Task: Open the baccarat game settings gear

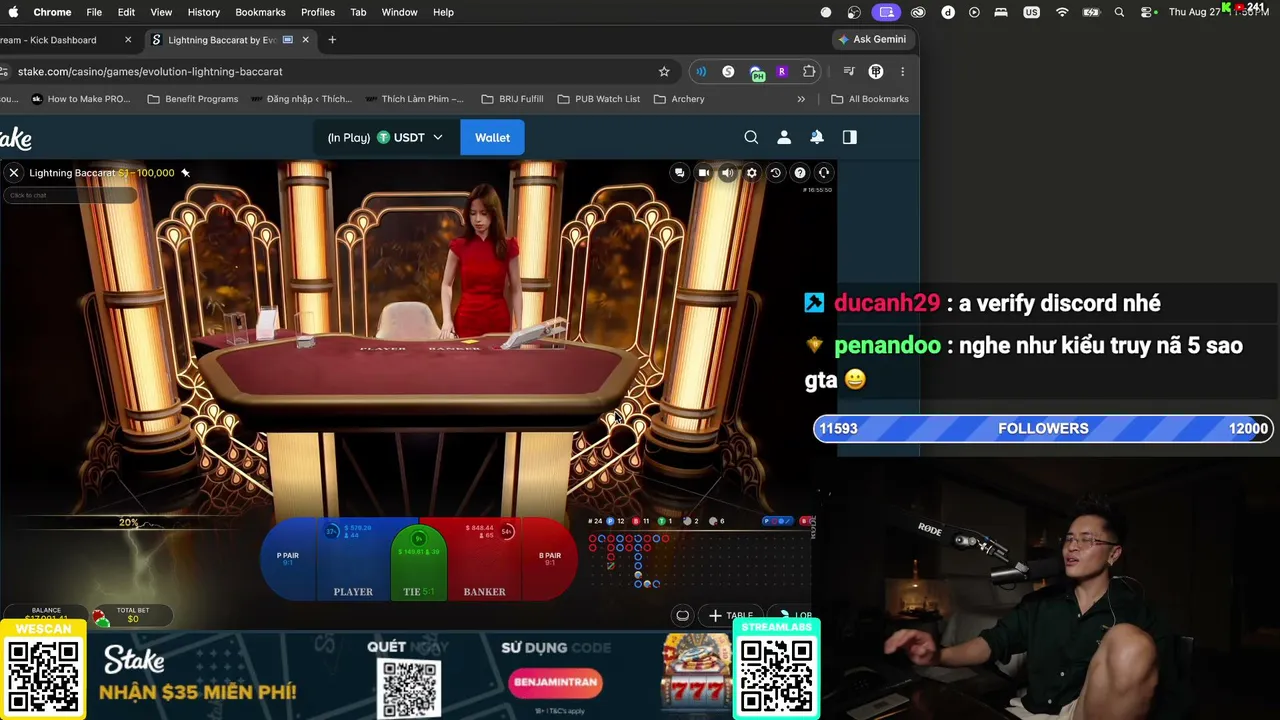Action: (752, 173)
